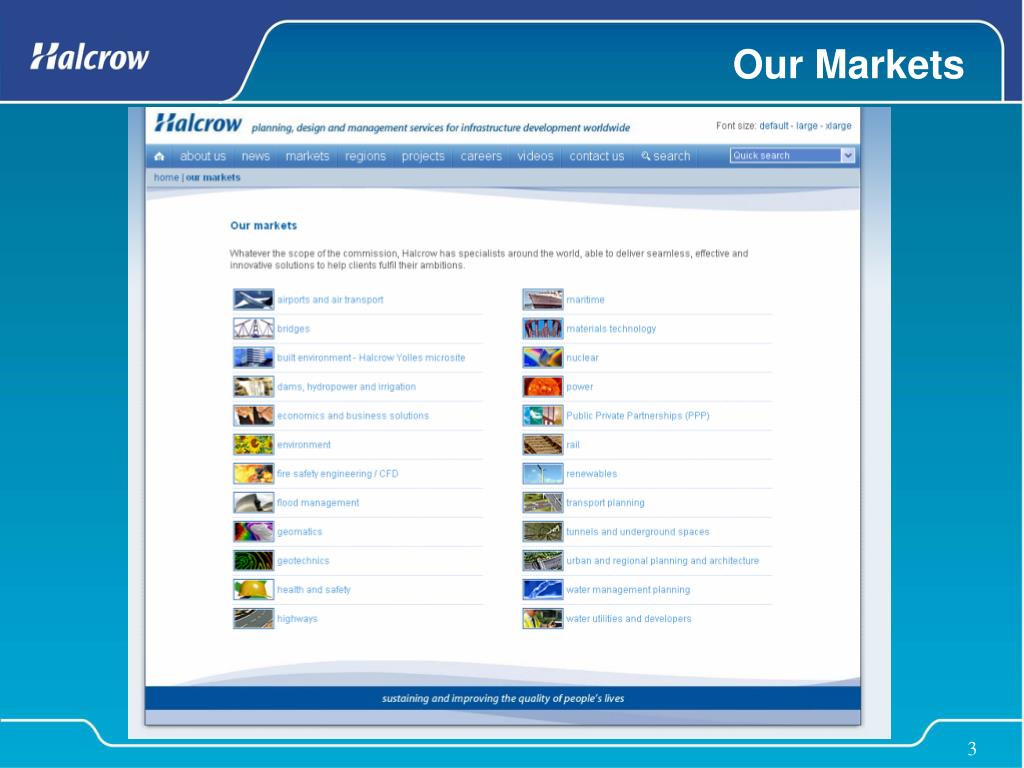Select the built environment thumbnail icon

(253, 358)
